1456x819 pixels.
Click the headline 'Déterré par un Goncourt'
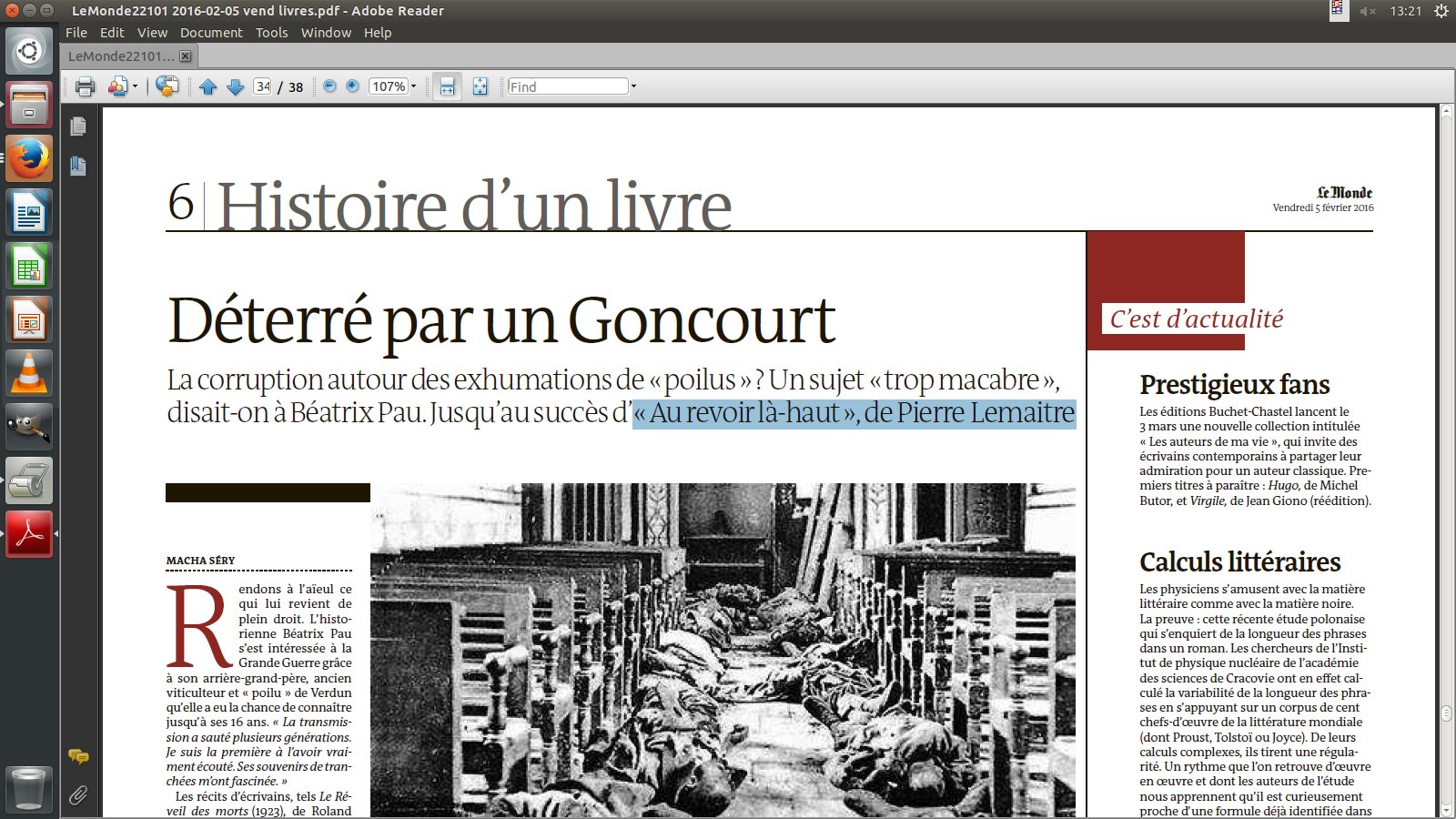[501, 320]
